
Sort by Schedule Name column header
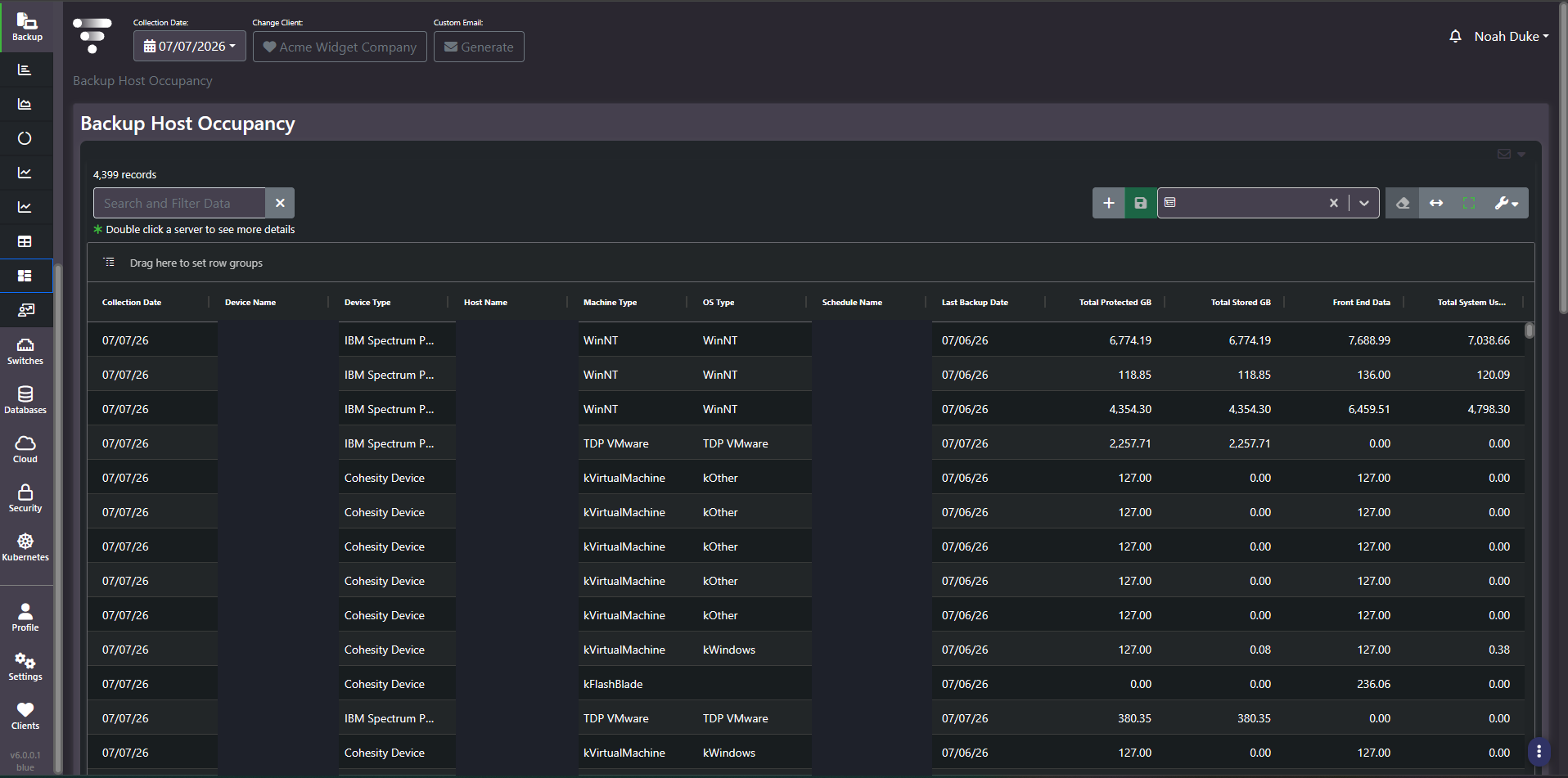(x=852, y=302)
